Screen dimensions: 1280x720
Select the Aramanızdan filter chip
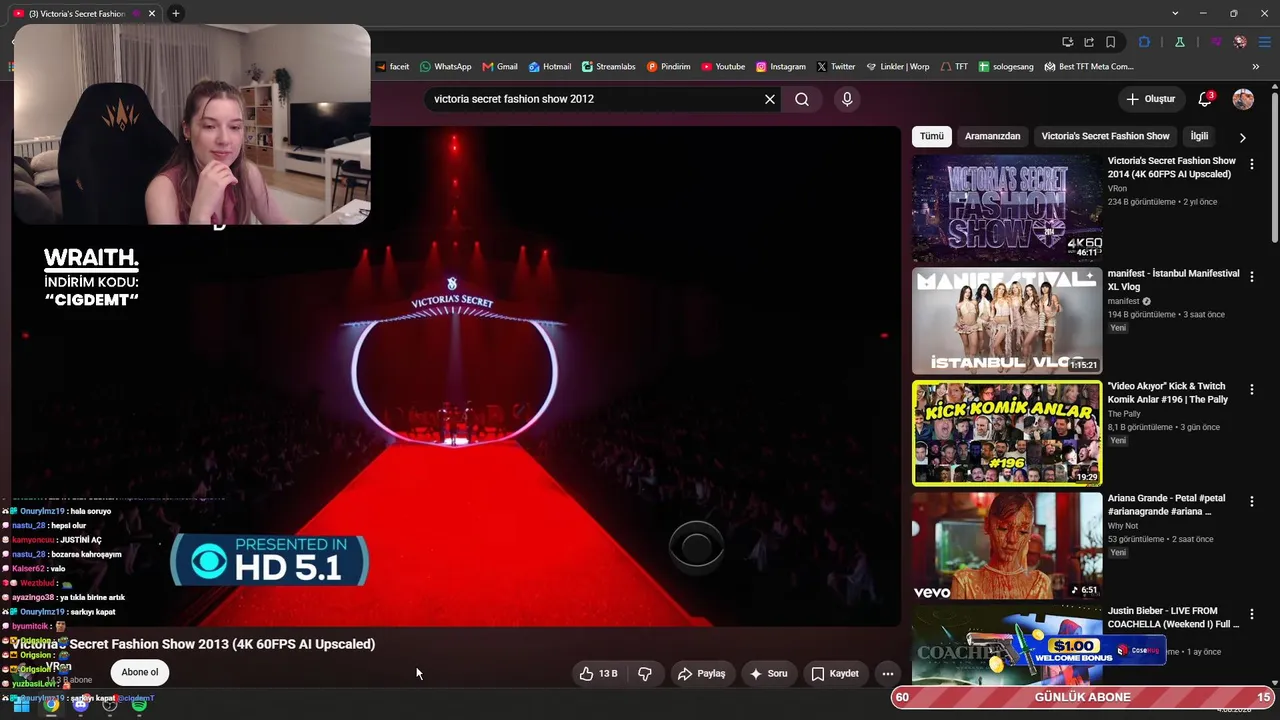[x=993, y=136]
